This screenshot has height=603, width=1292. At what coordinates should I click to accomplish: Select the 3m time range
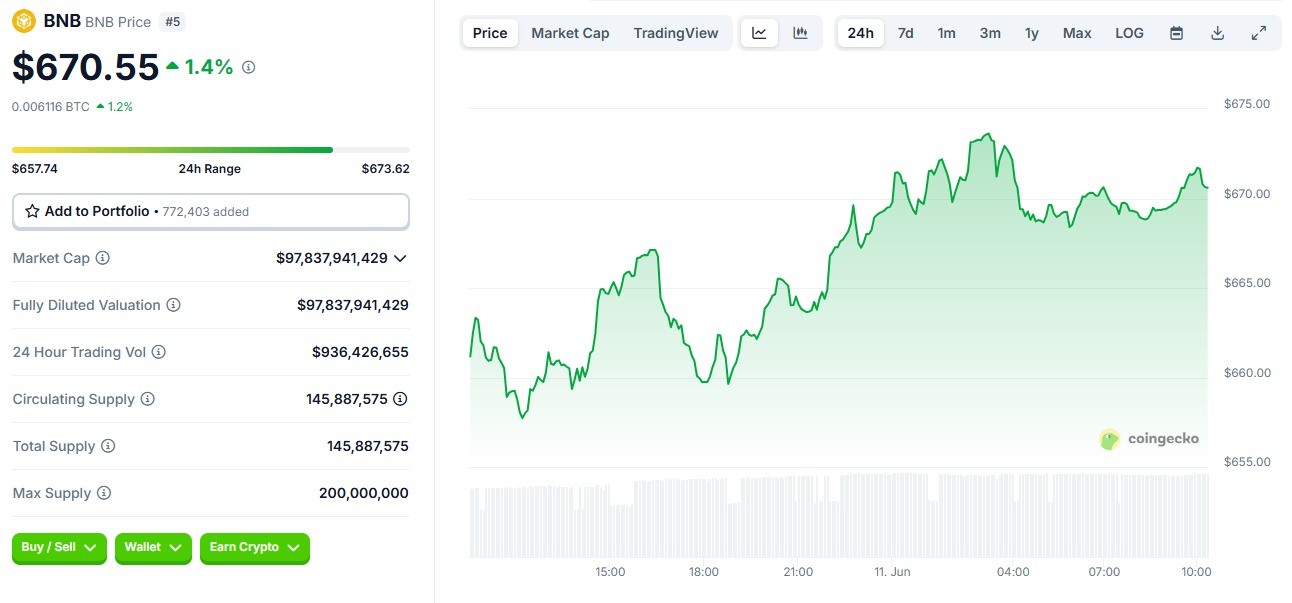990,33
